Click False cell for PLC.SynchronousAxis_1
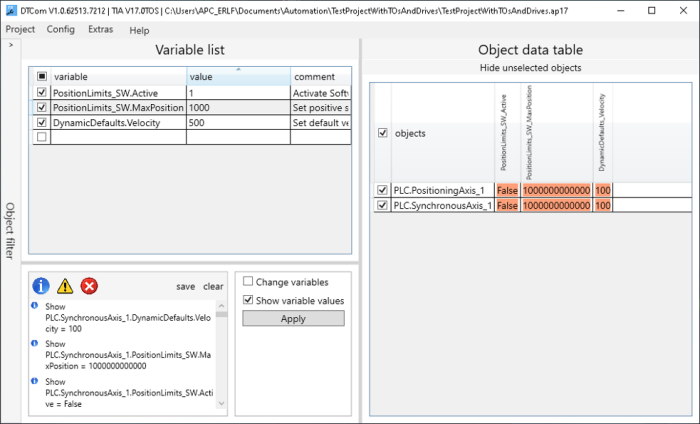The width and height of the screenshot is (700, 424). (x=508, y=206)
